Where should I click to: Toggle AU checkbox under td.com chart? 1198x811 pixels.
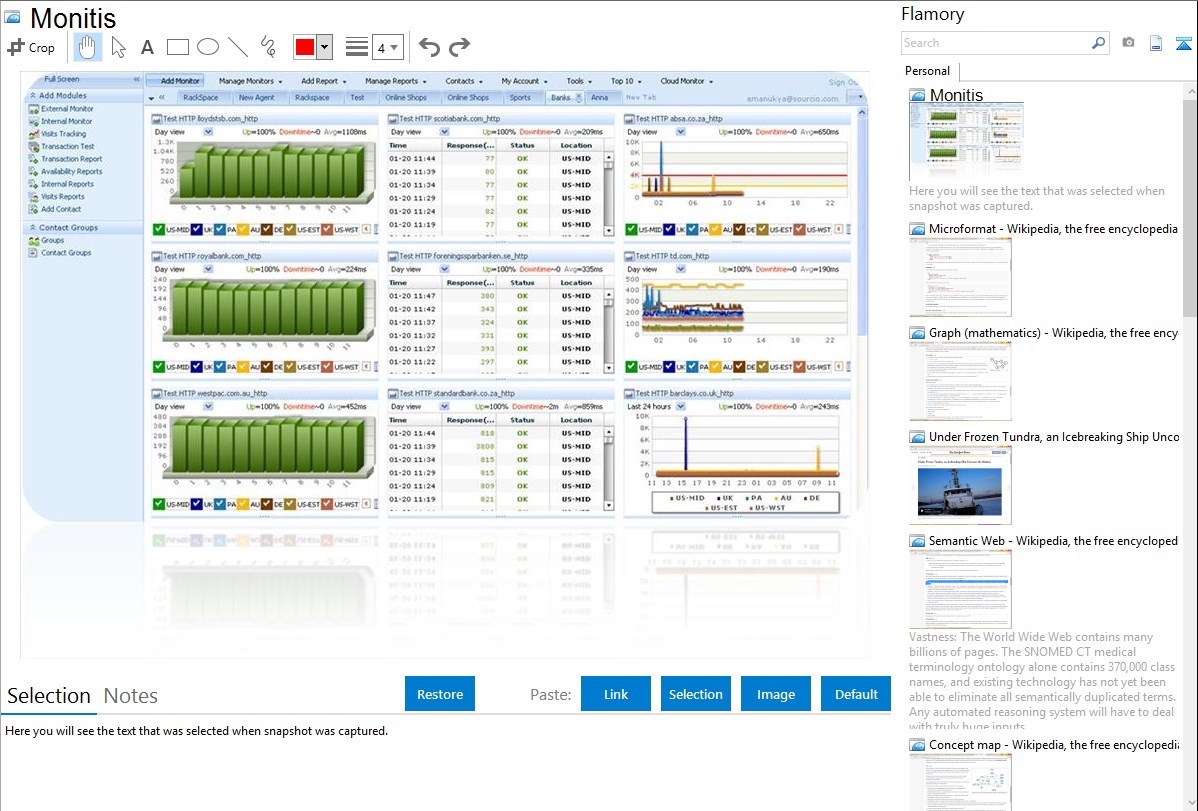(x=714, y=367)
